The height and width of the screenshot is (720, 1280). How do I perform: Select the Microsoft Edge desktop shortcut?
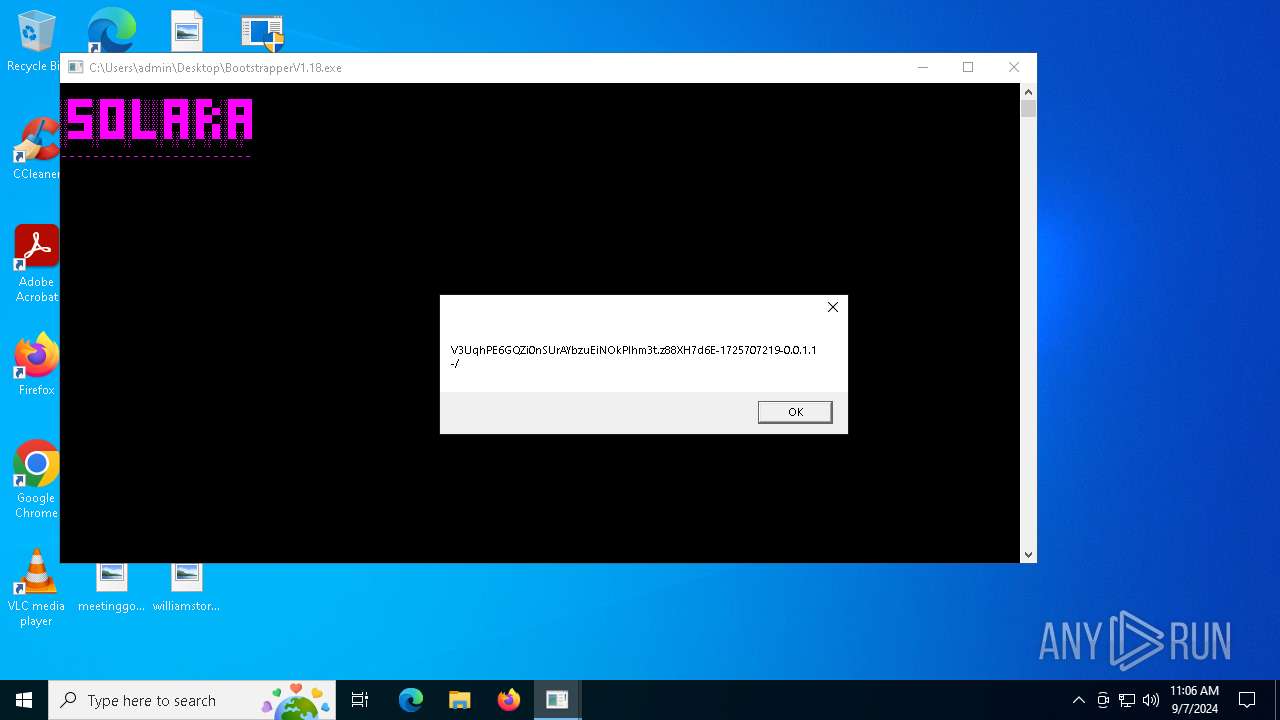click(111, 30)
